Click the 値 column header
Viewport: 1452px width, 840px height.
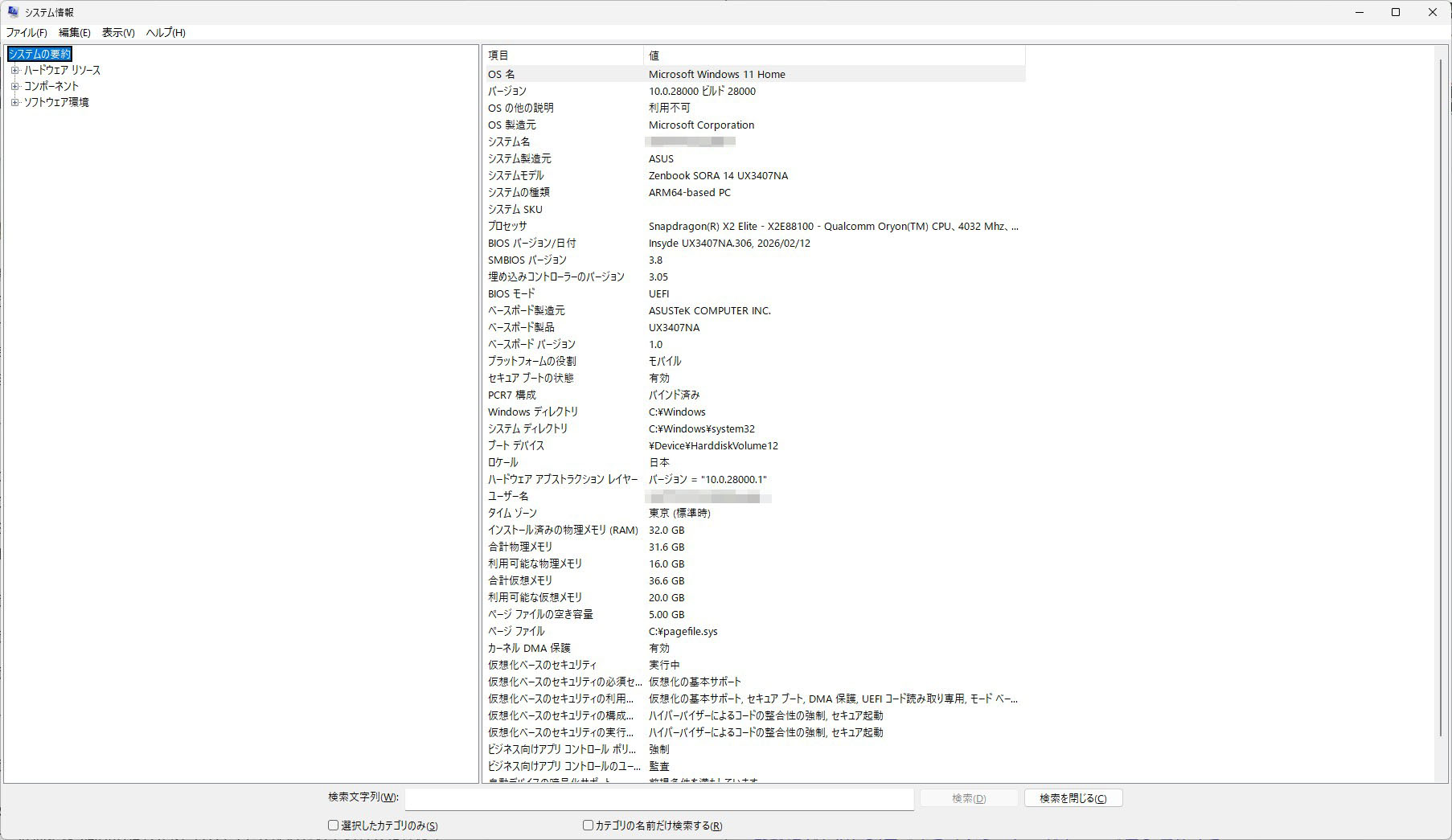[833, 55]
